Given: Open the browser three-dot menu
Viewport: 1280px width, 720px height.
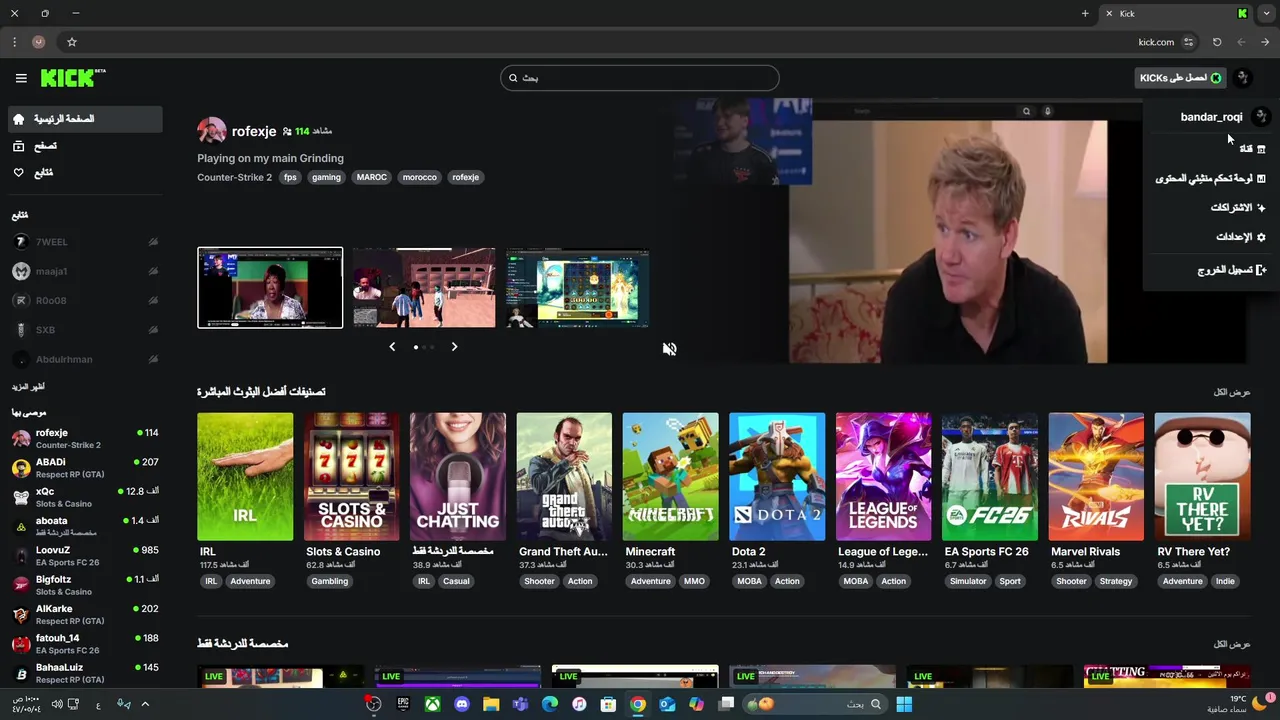Looking at the screenshot, I should tap(14, 42).
